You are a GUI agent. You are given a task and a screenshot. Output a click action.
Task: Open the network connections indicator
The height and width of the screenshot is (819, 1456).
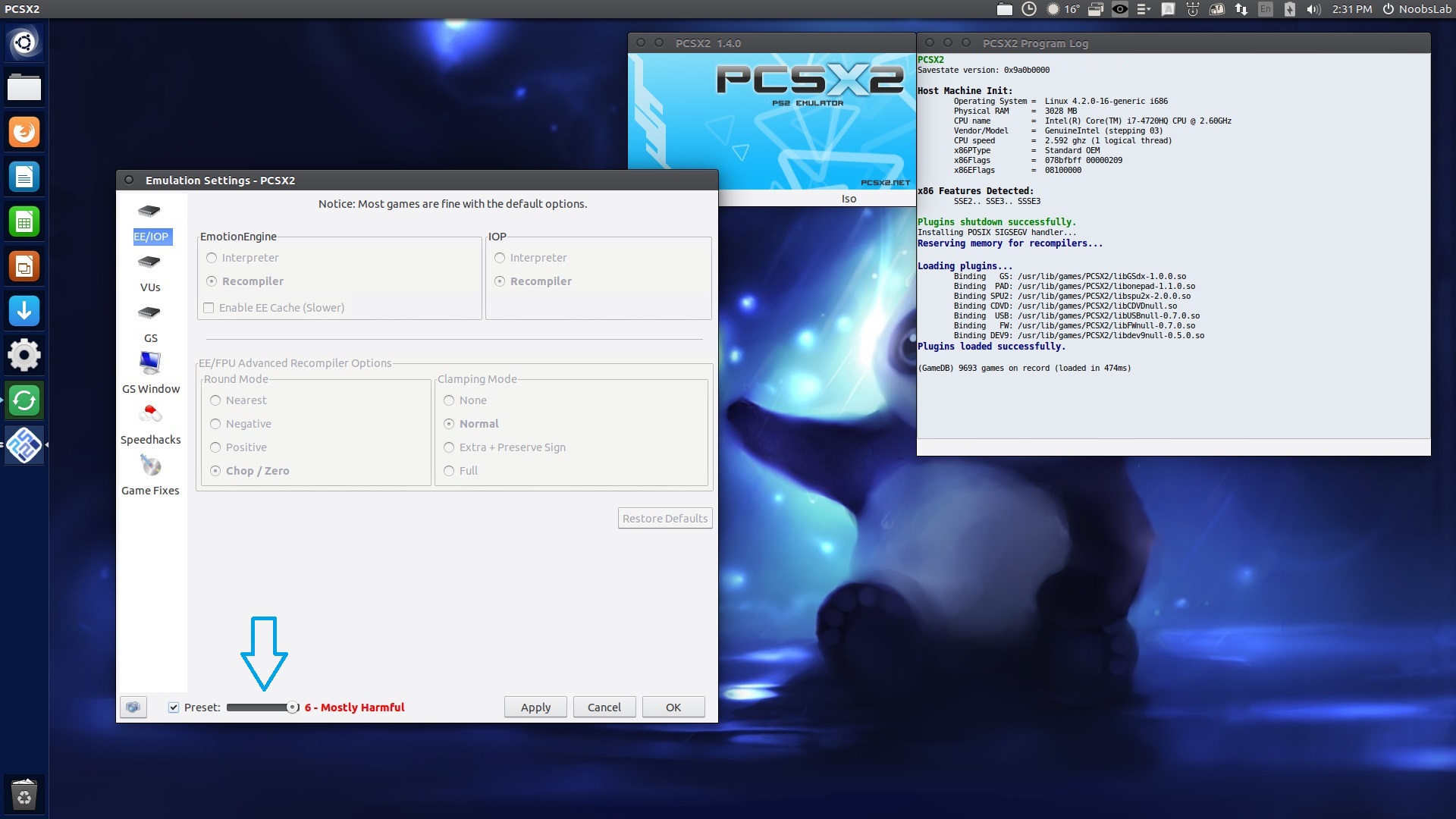[x=1241, y=9]
